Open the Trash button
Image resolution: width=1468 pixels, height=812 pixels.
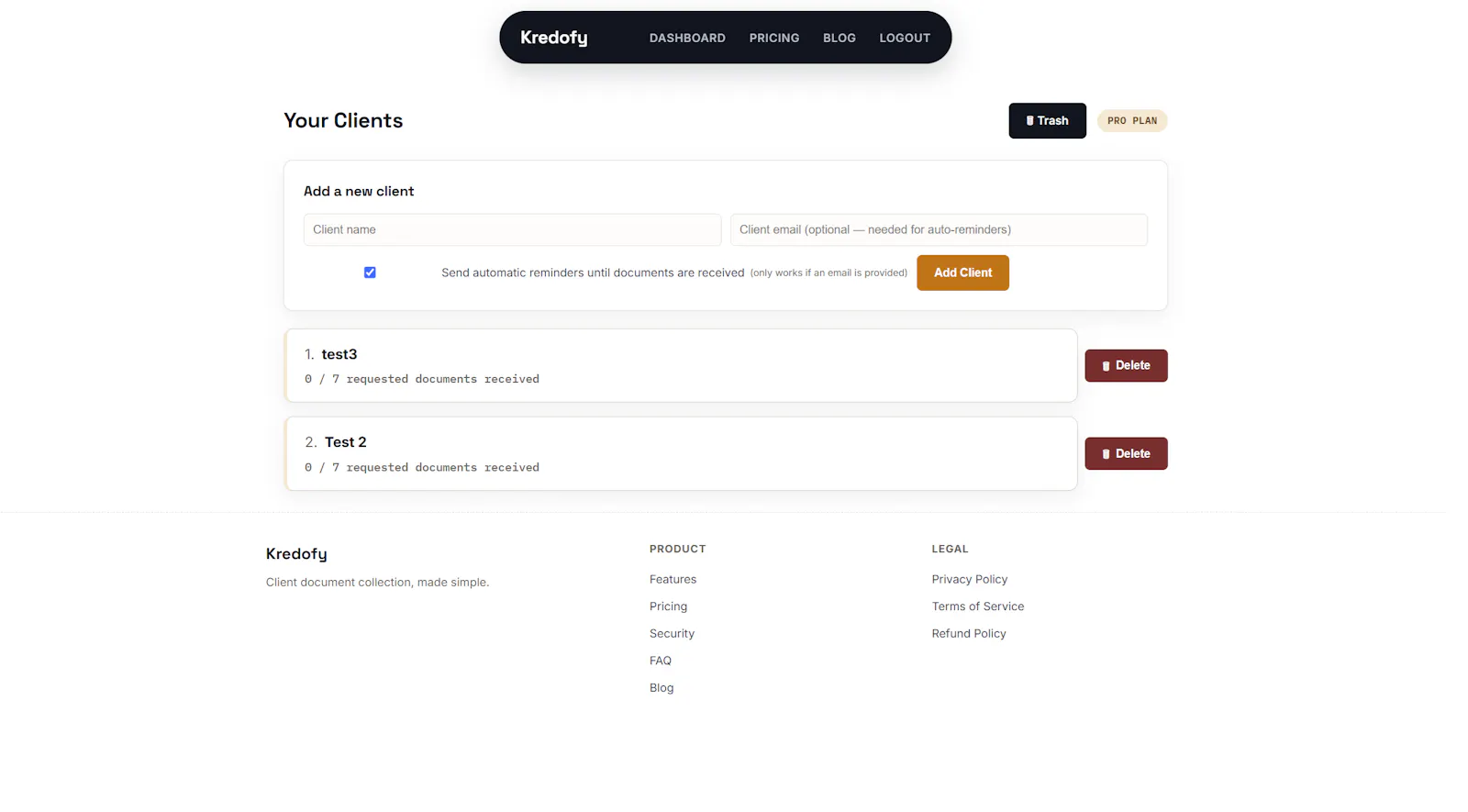(1047, 121)
